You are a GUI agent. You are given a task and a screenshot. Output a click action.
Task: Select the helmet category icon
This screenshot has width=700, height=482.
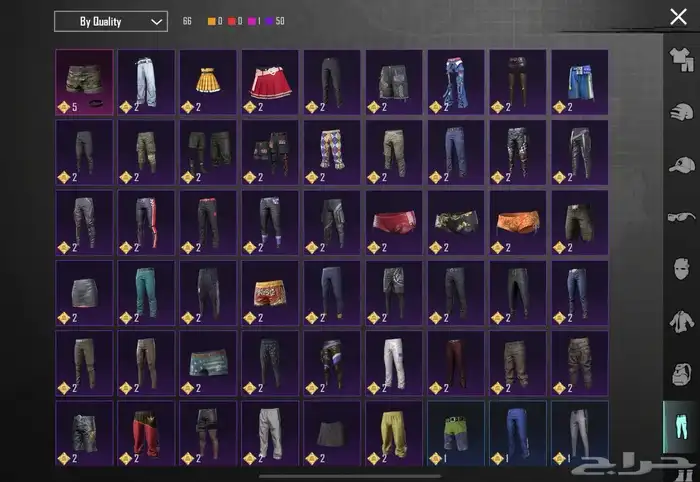pyautogui.click(x=680, y=112)
